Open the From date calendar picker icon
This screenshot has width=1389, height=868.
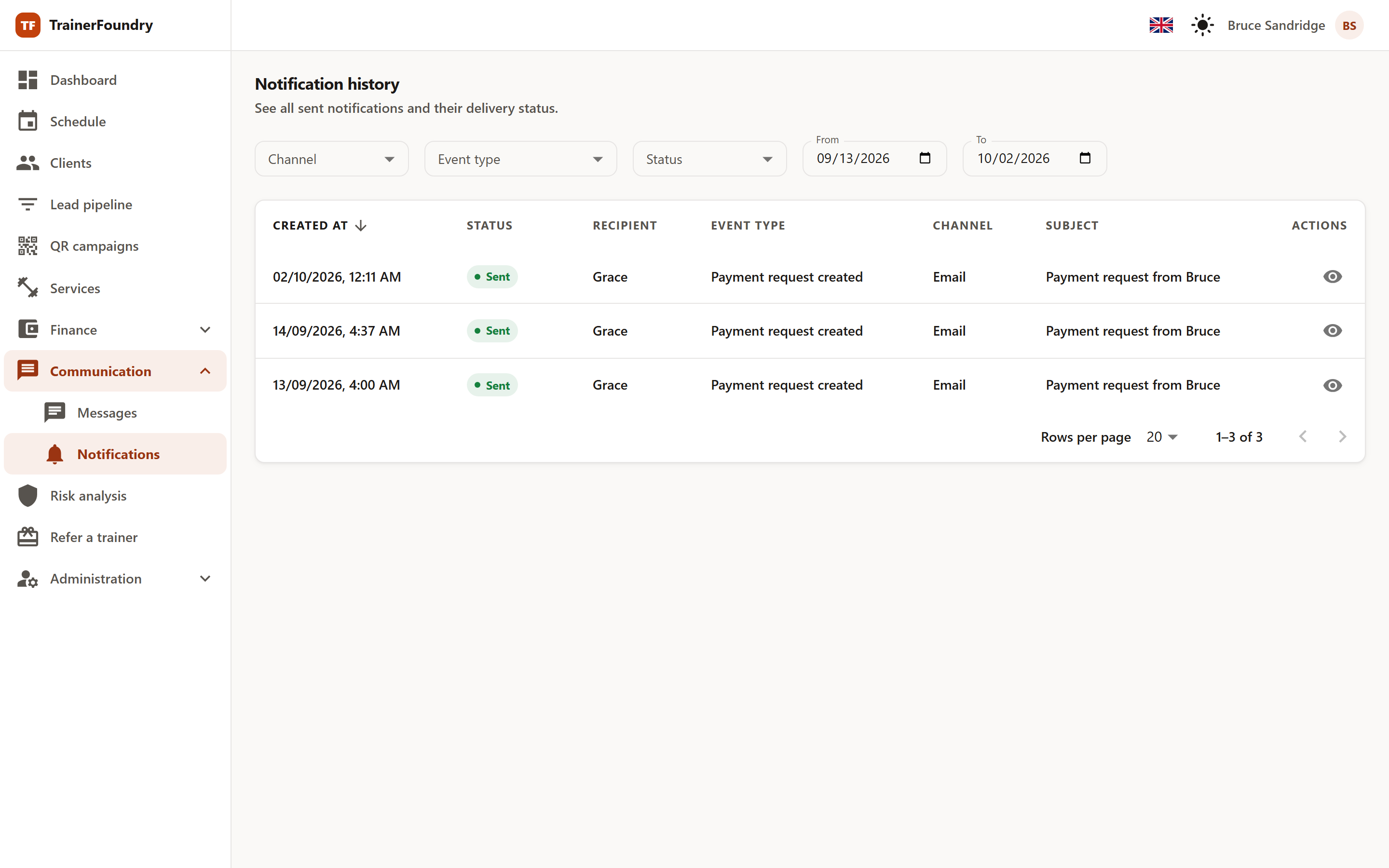(x=925, y=158)
